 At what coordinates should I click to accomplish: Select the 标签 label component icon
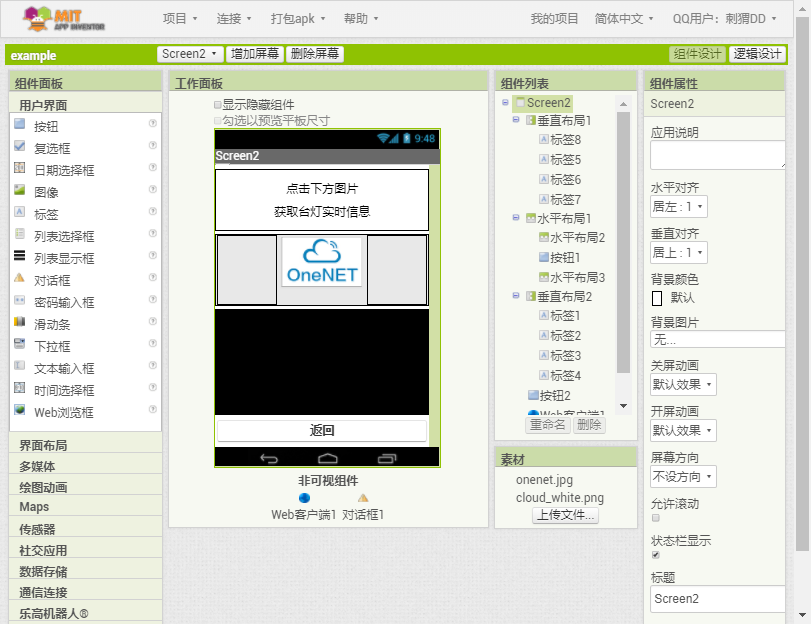coord(20,212)
